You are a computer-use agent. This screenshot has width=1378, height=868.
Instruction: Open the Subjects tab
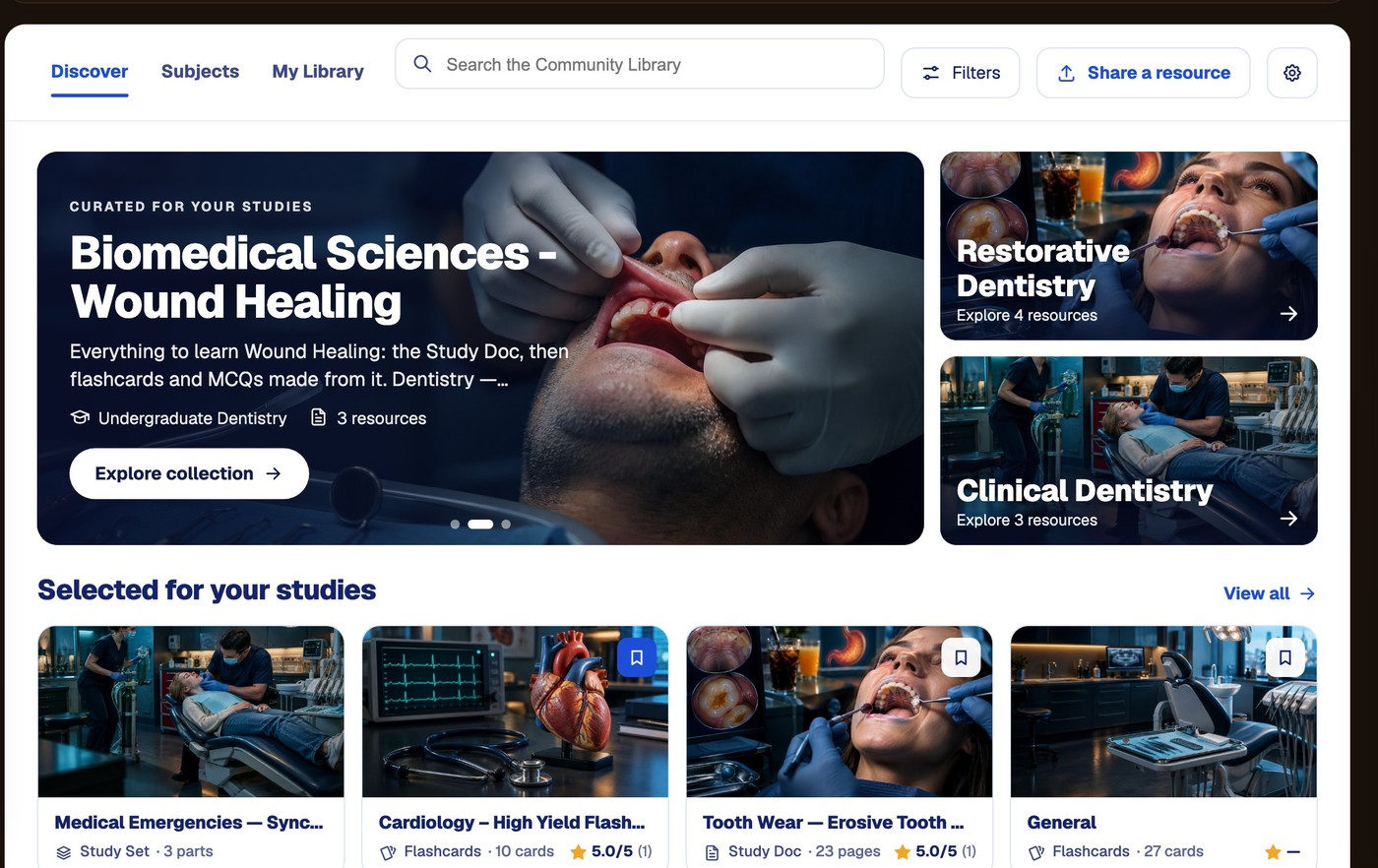[x=200, y=71]
